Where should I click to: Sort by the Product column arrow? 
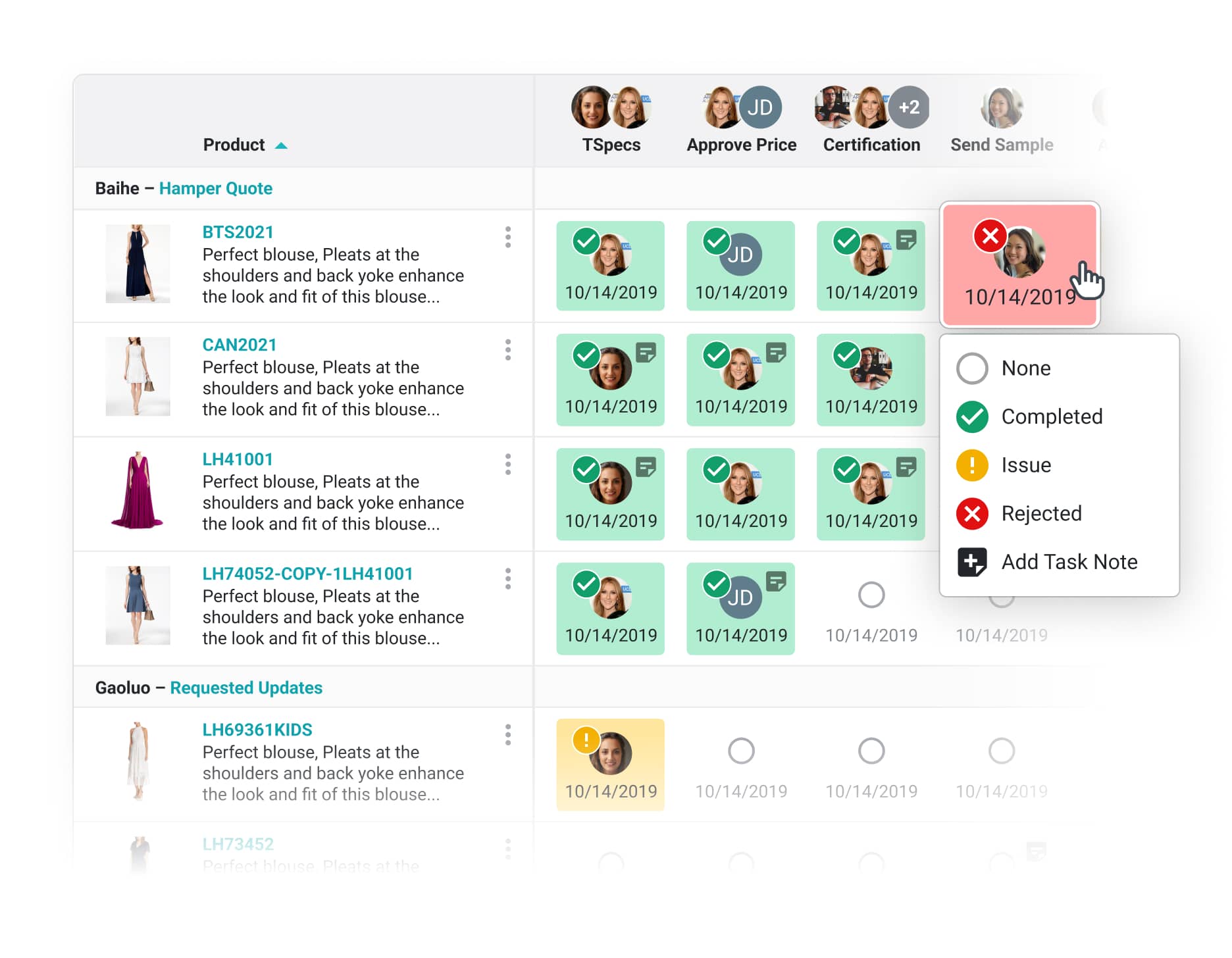click(281, 145)
